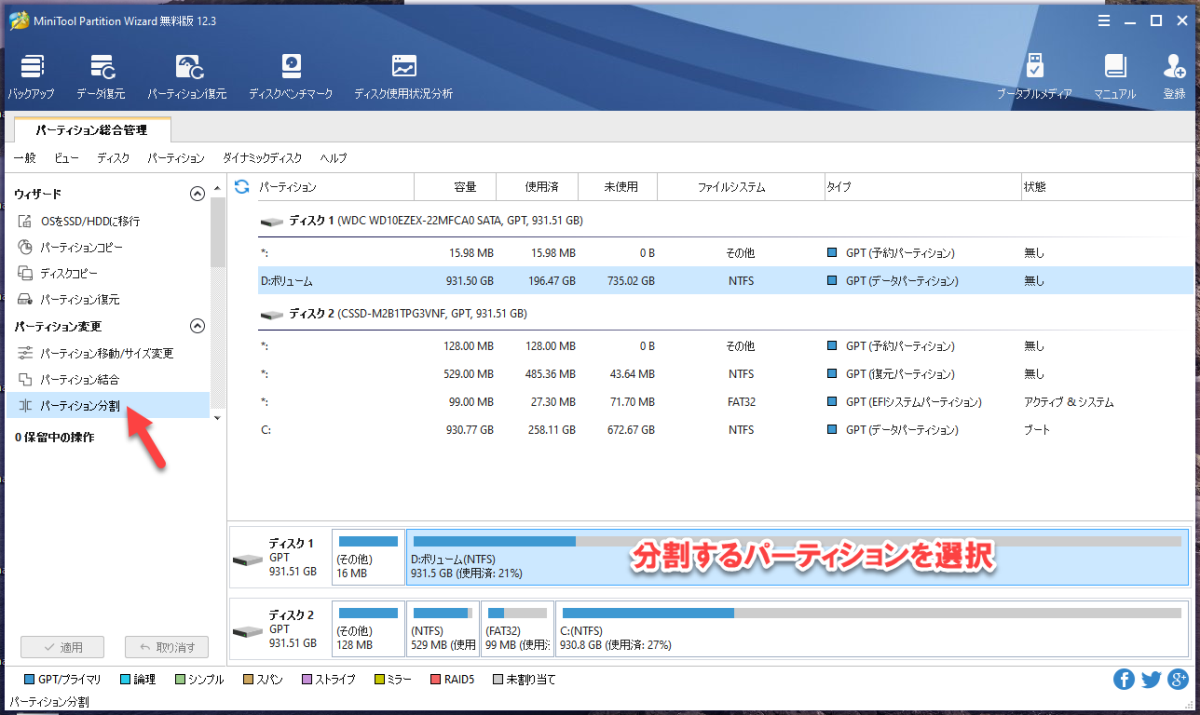
Task: Click the GPT/プライマリ legend swatch
Action: click(28, 679)
